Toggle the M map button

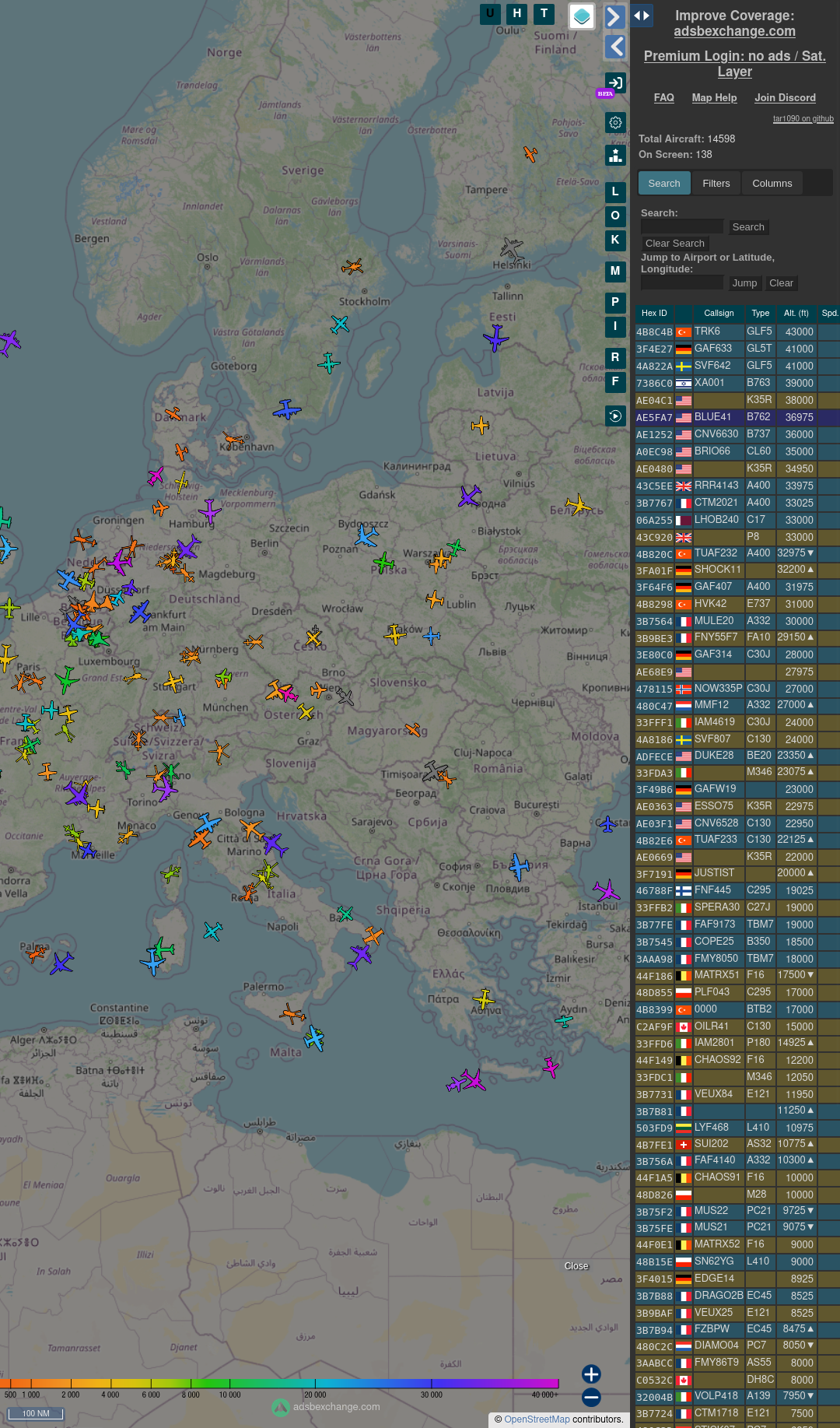tap(615, 272)
